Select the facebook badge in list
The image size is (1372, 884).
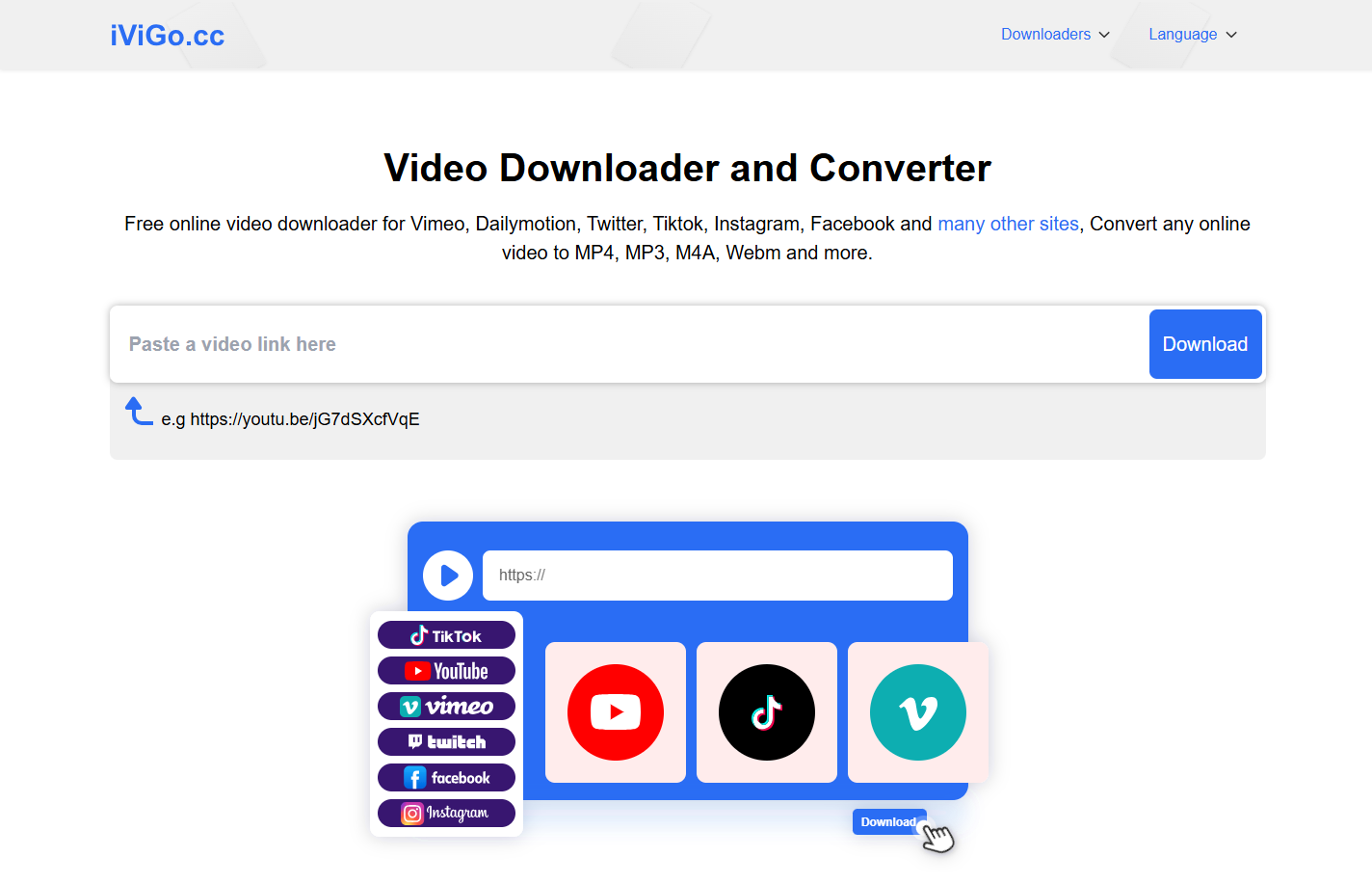446,778
